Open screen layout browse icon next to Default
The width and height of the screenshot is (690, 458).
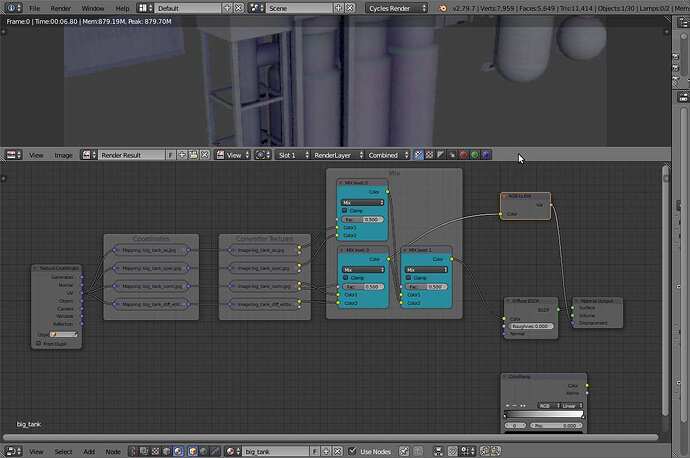pyautogui.click(x=145, y=8)
